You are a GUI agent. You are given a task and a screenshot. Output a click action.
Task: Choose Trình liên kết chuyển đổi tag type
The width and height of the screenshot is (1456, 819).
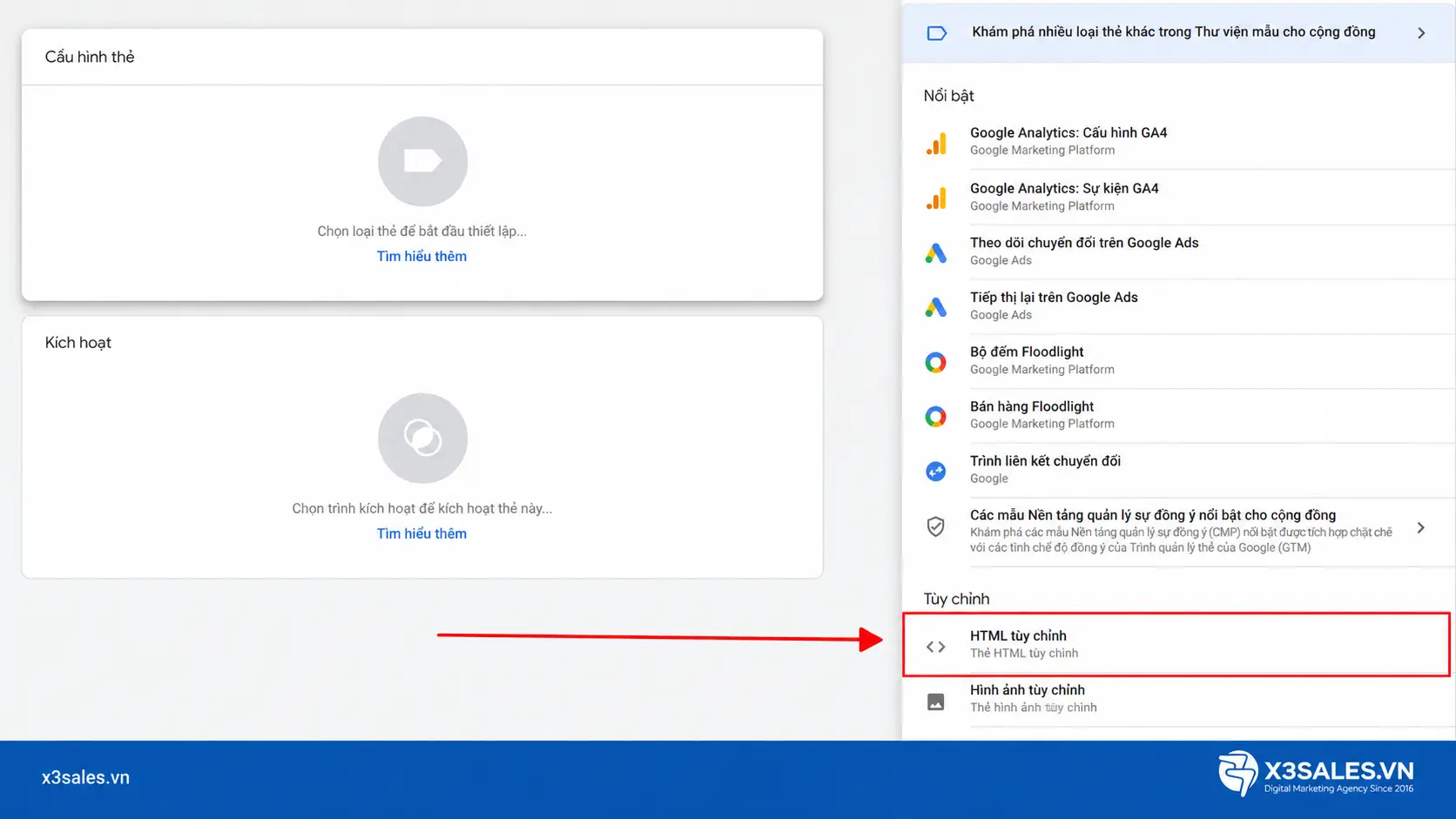pos(1179,470)
